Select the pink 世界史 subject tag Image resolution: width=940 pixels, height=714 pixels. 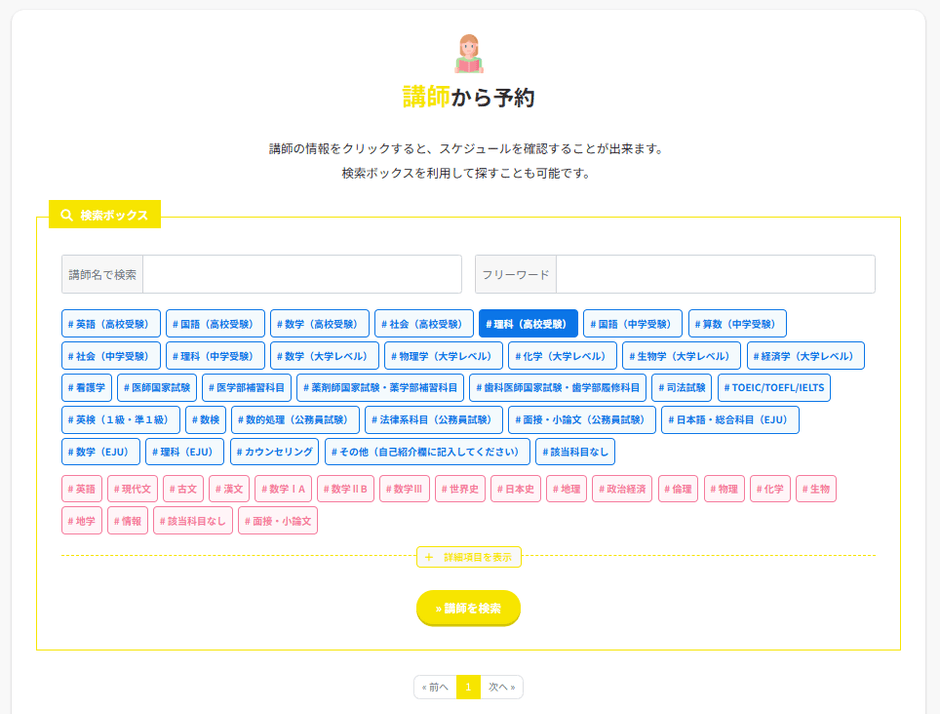click(x=460, y=489)
